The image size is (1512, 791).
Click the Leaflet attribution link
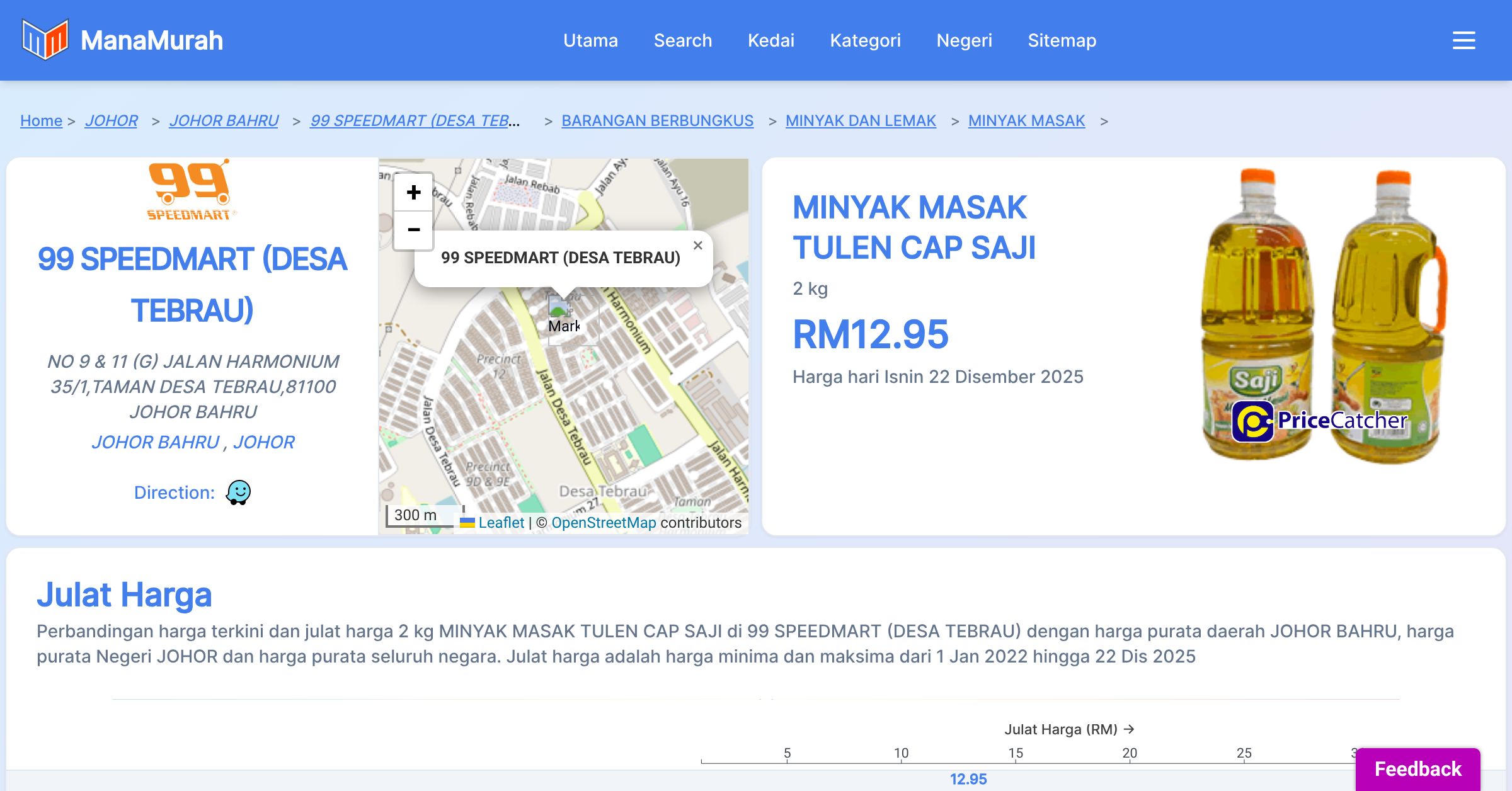click(x=501, y=523)
